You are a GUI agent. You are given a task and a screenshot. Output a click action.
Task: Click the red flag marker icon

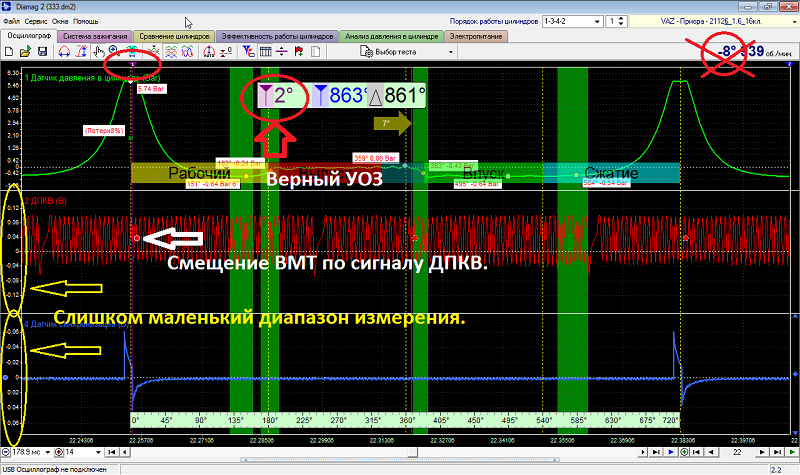(299, 52)
